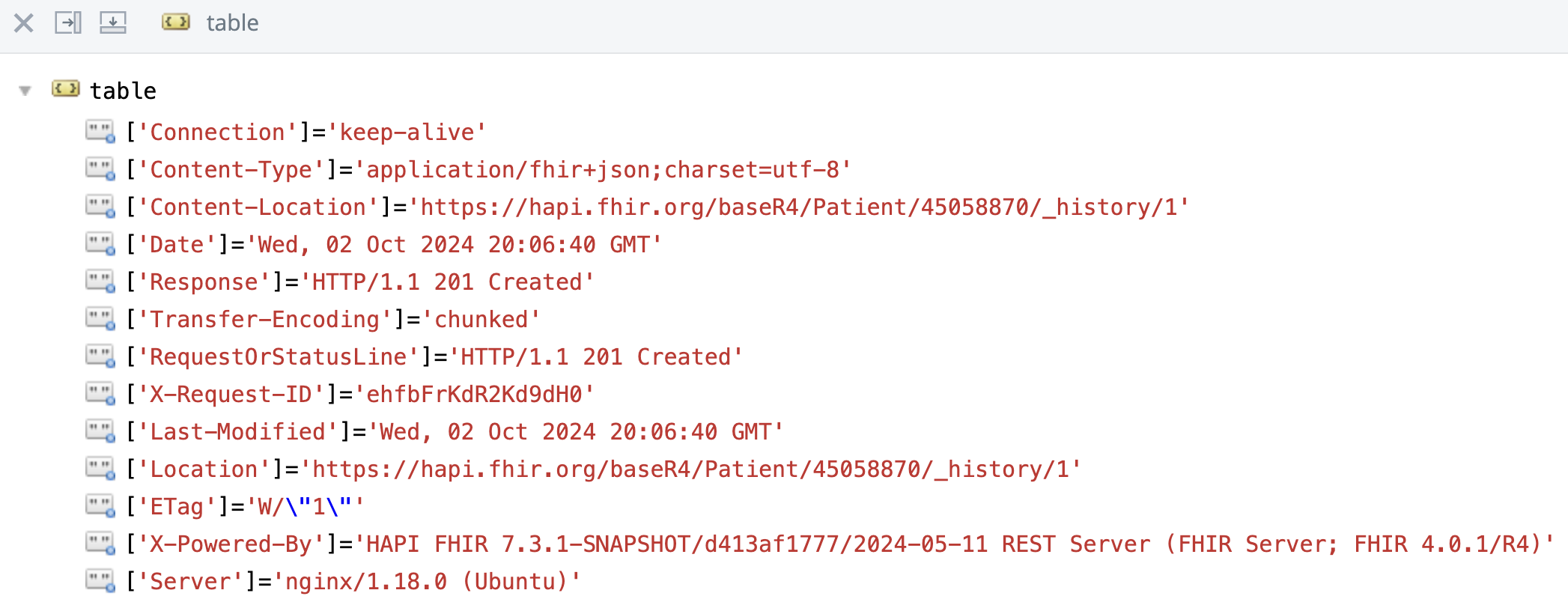1568x614 pixels.
Task: Select the Location URL entry
Action: pos(604,469)
